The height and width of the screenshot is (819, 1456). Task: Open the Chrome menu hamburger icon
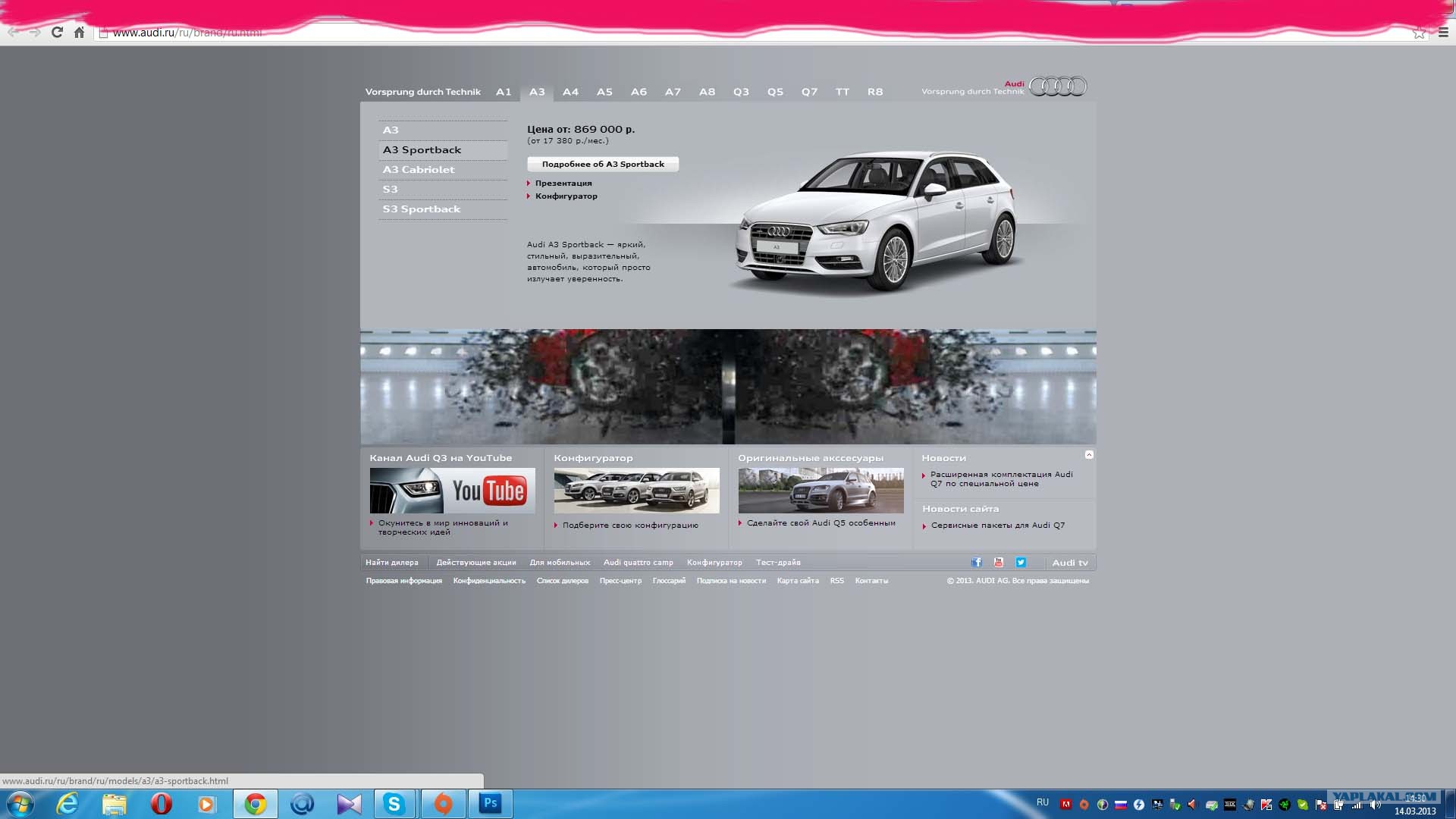1443,33
